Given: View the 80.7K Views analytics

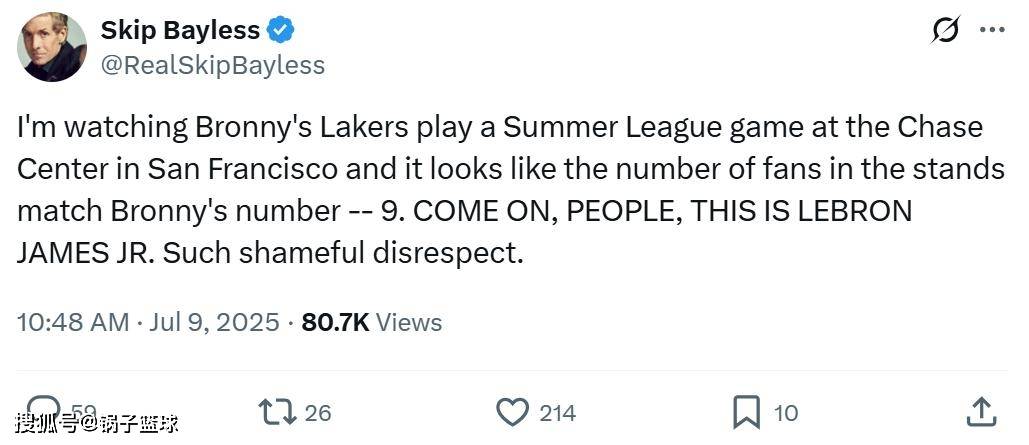Looking at the screenshot, I should pyautogui.click(x=371, y=322).
